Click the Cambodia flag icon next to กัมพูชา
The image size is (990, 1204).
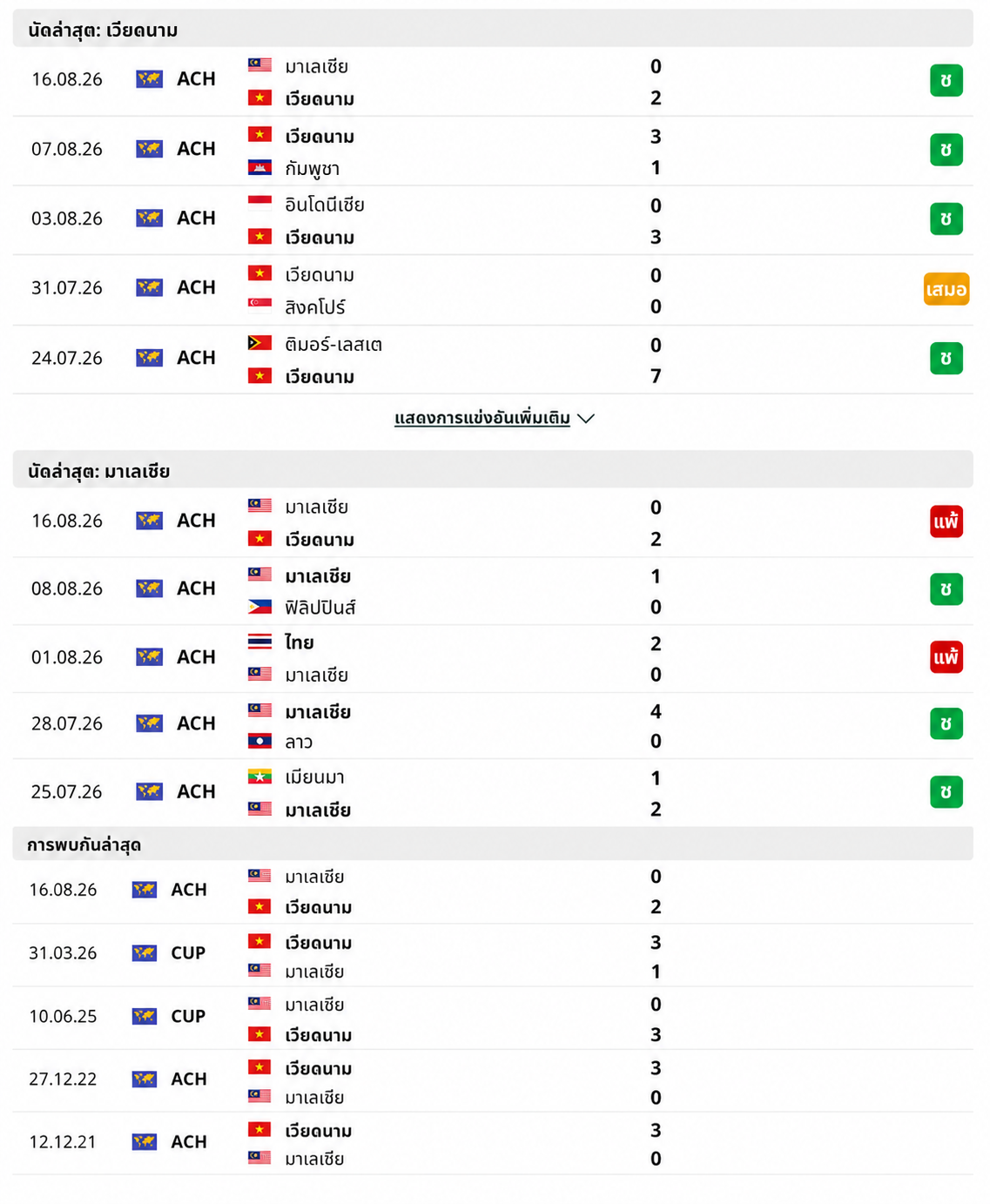tap(259, 167)
